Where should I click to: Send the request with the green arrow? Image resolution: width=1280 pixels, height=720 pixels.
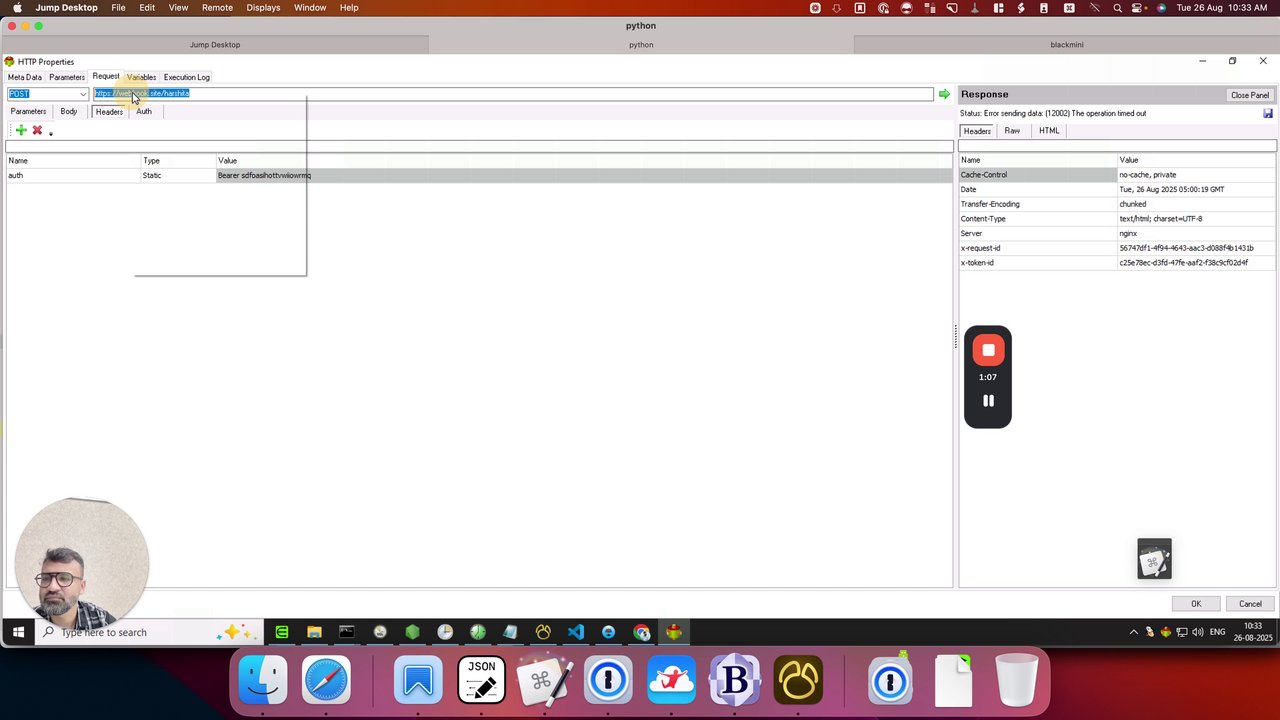pos(944,94)
